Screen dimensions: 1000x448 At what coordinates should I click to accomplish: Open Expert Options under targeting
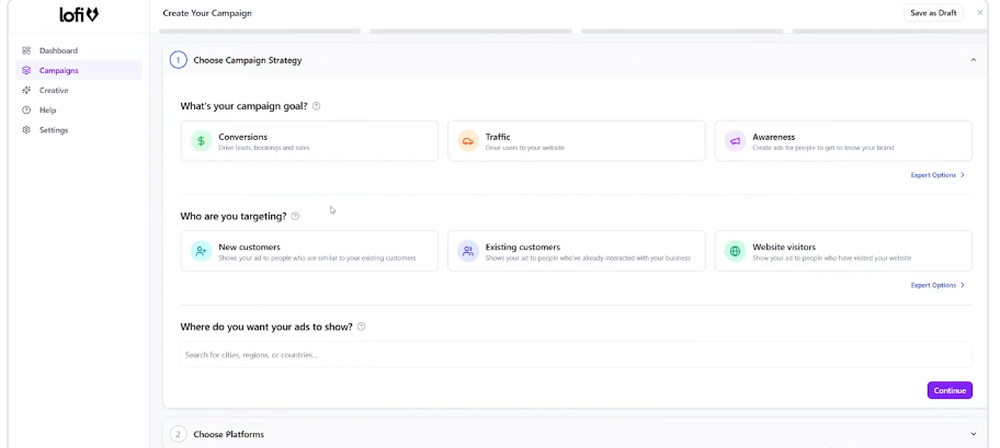coord(937,285)
